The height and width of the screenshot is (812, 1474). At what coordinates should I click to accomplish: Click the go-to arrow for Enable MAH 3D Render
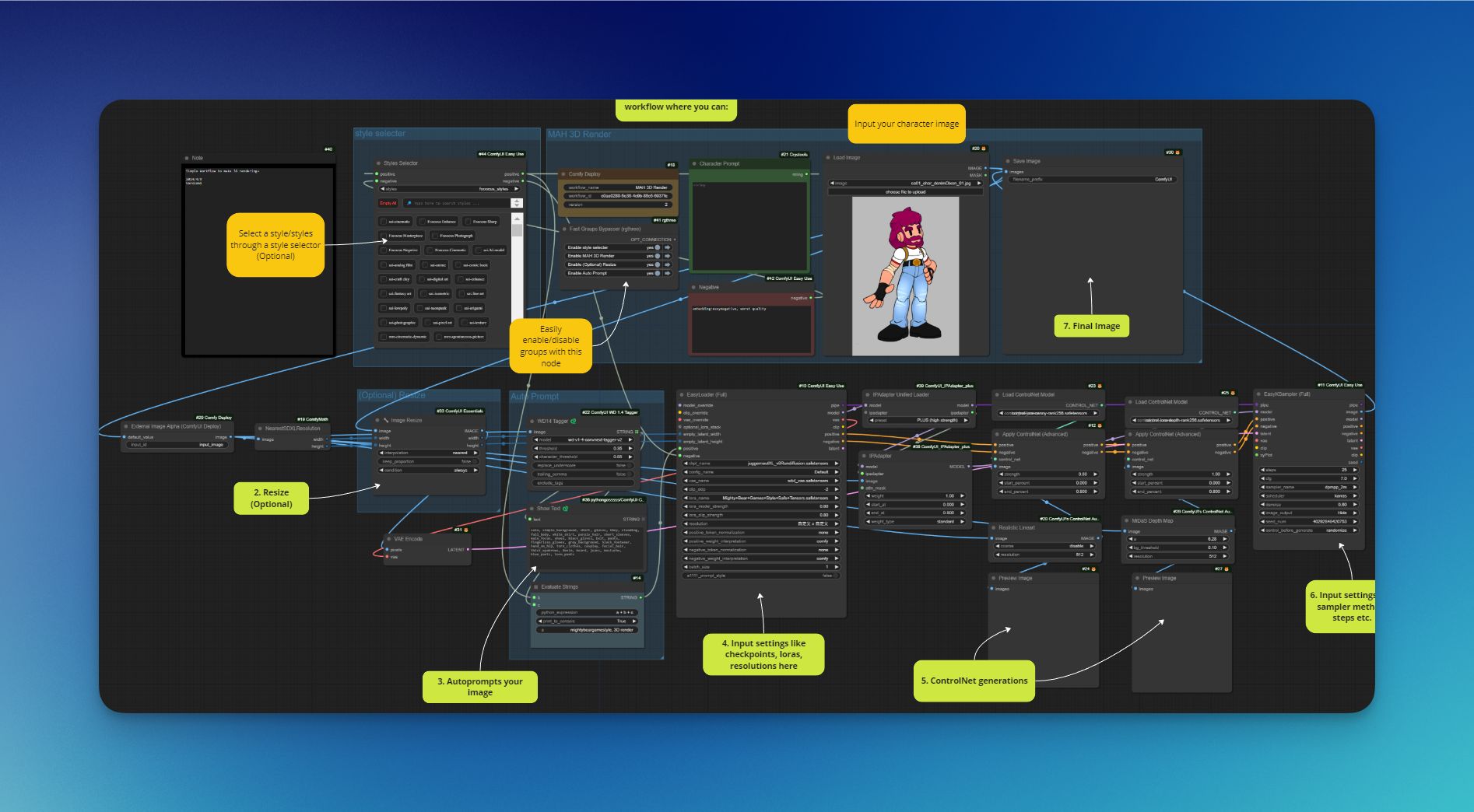pyautogui.click(x=667, y=256)
